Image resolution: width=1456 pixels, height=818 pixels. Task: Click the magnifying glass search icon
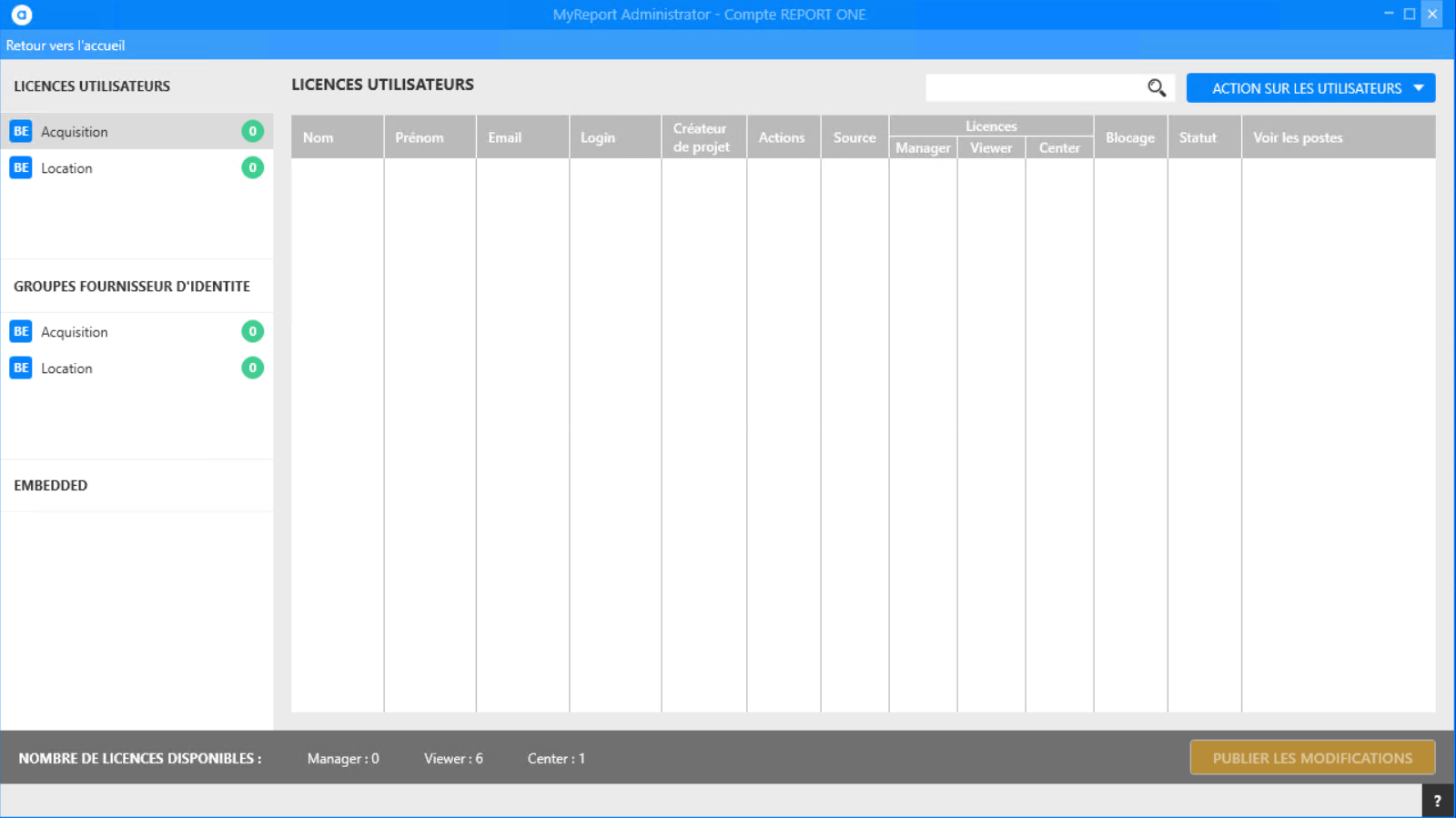pos(1156,87)
